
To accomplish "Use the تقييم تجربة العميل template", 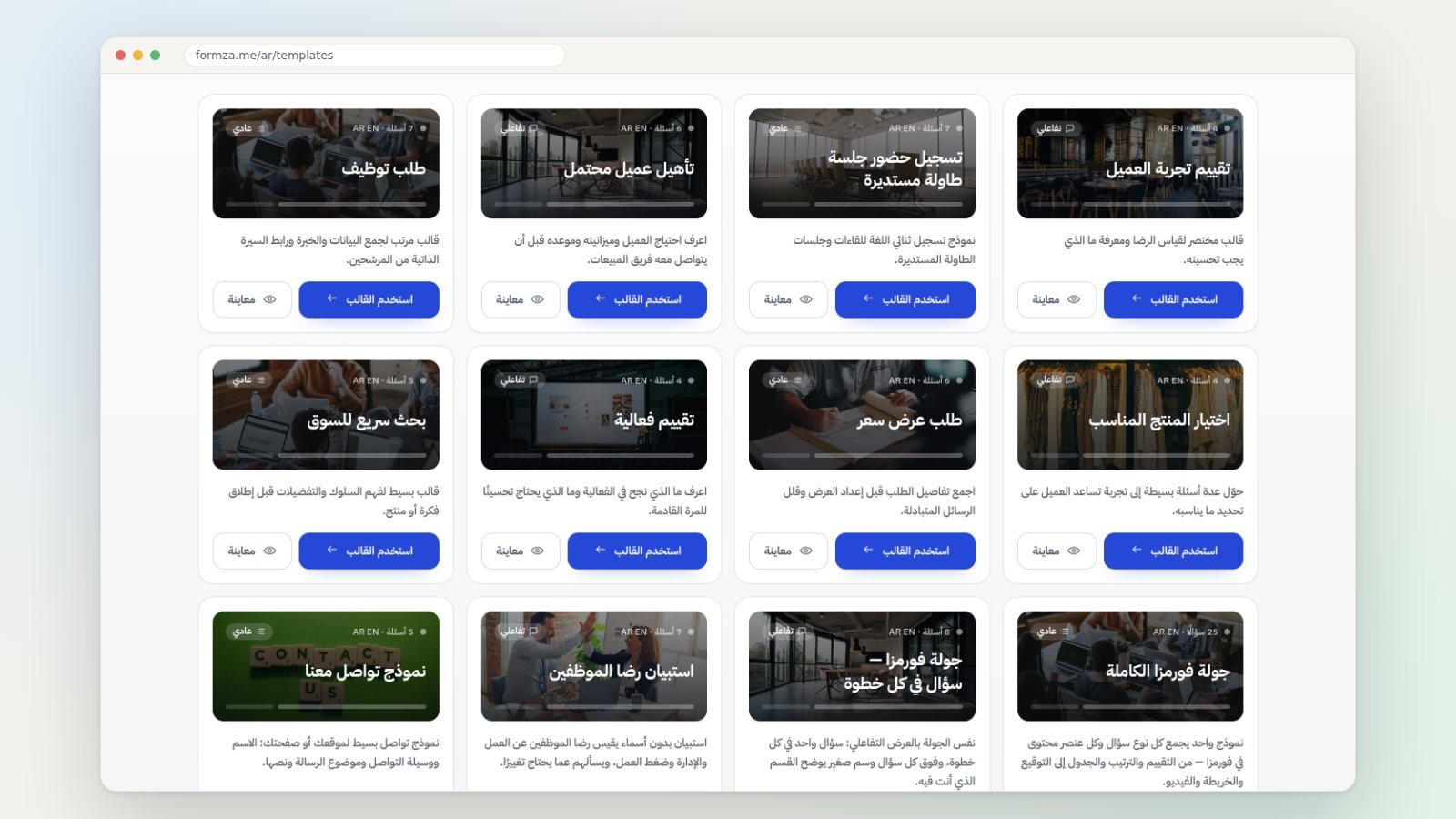I will [1173, 299].
